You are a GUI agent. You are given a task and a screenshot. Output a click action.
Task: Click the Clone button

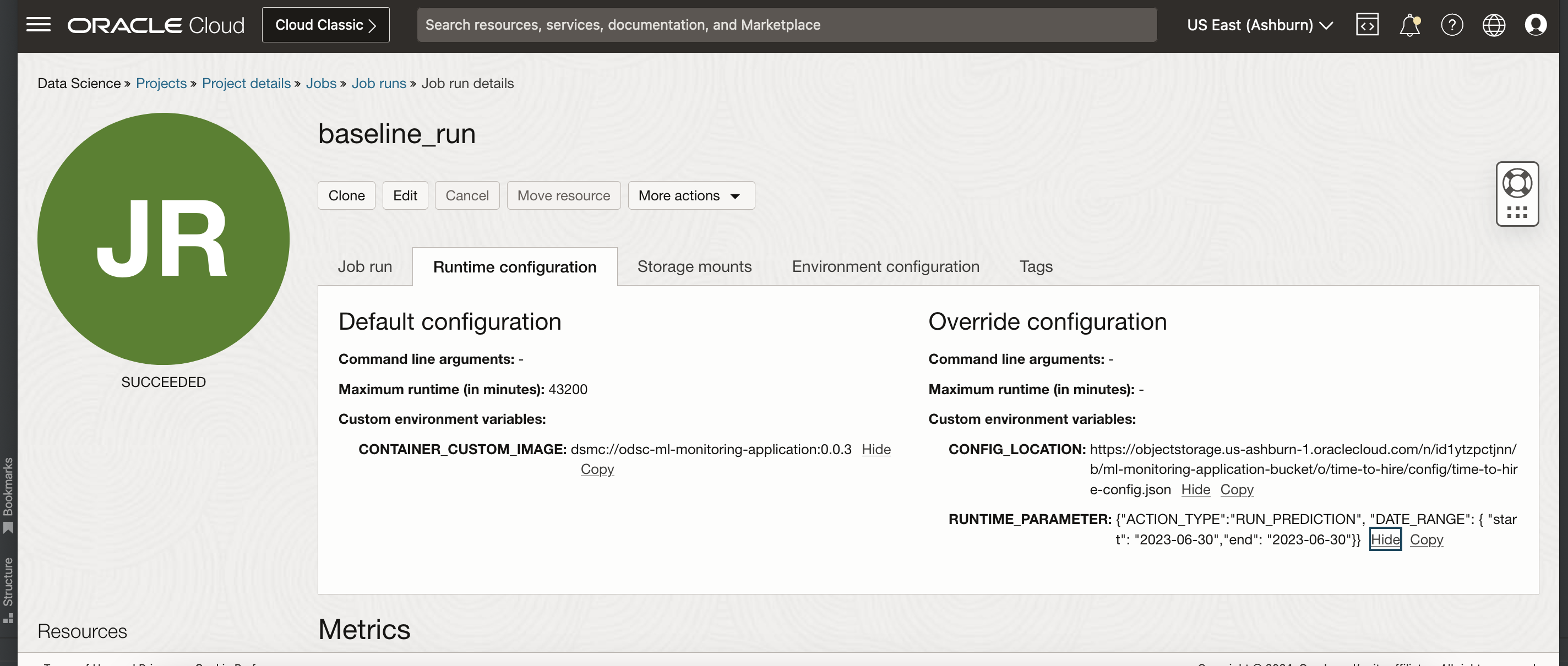[x=346, y=195]
